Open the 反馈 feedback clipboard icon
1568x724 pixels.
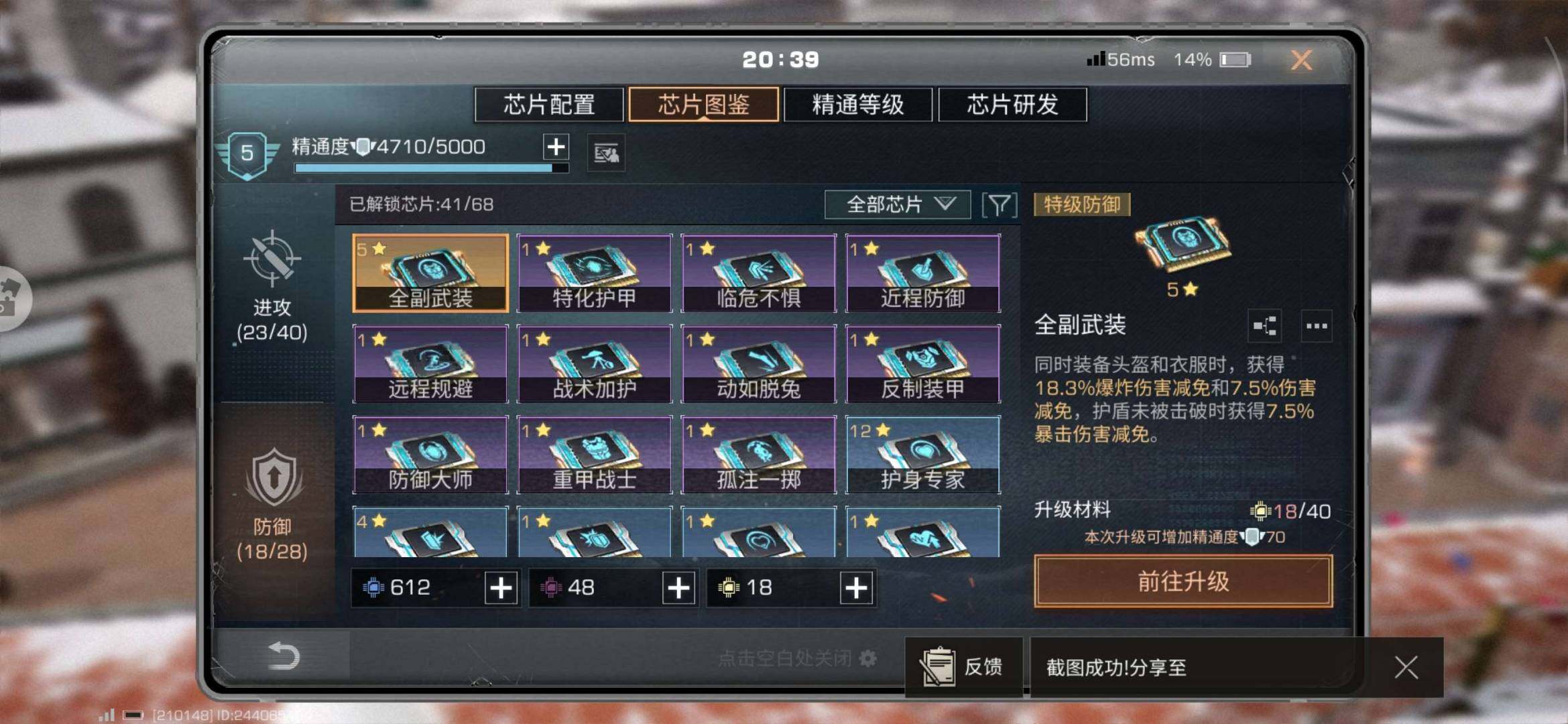click(x=939, y=666)
